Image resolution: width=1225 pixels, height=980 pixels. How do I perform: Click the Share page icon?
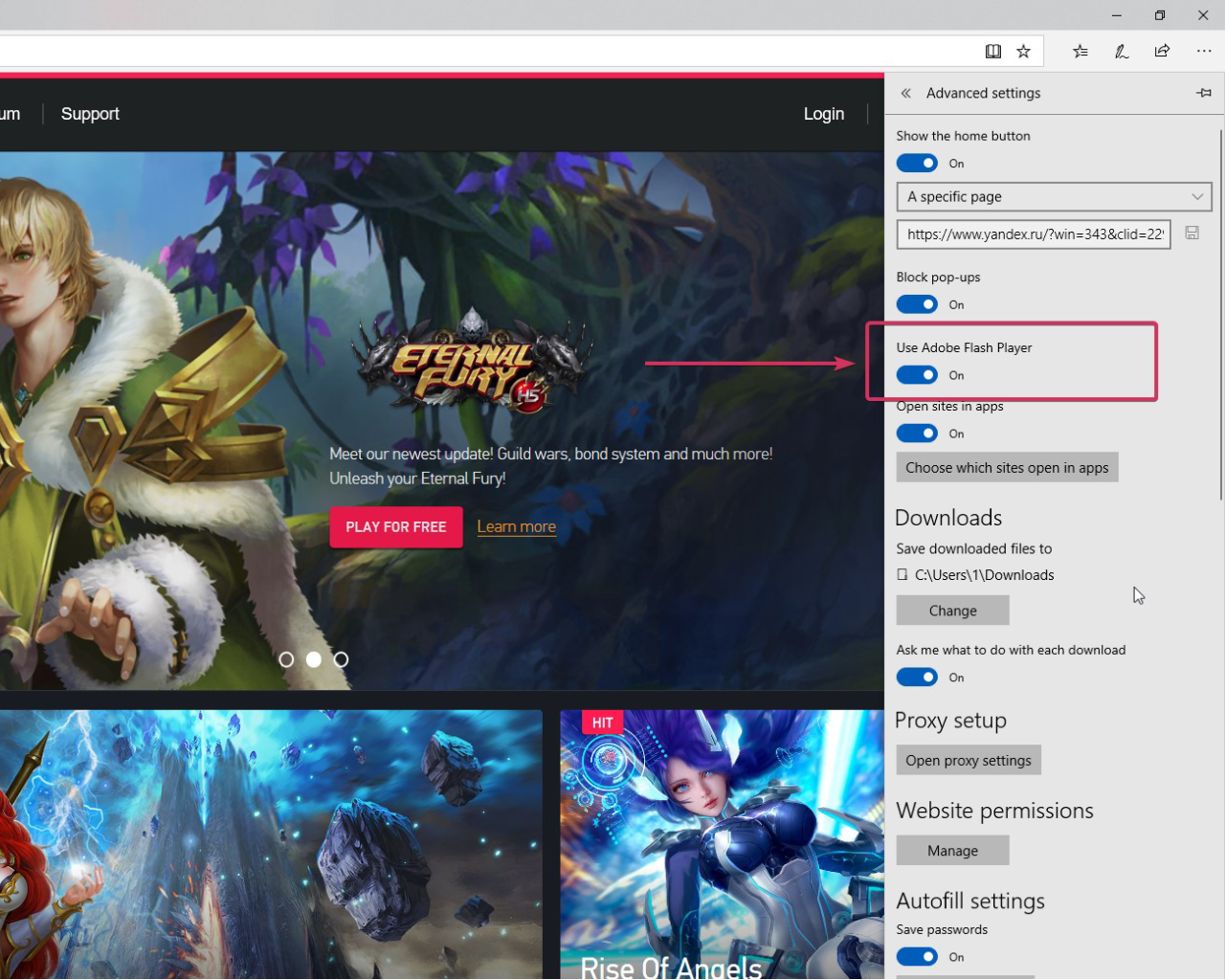pos(1162,52)
